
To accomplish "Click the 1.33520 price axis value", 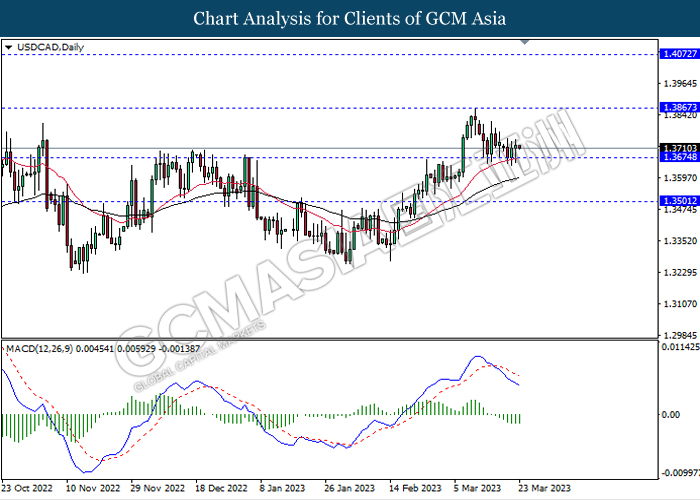I will (x=680, y=241).
